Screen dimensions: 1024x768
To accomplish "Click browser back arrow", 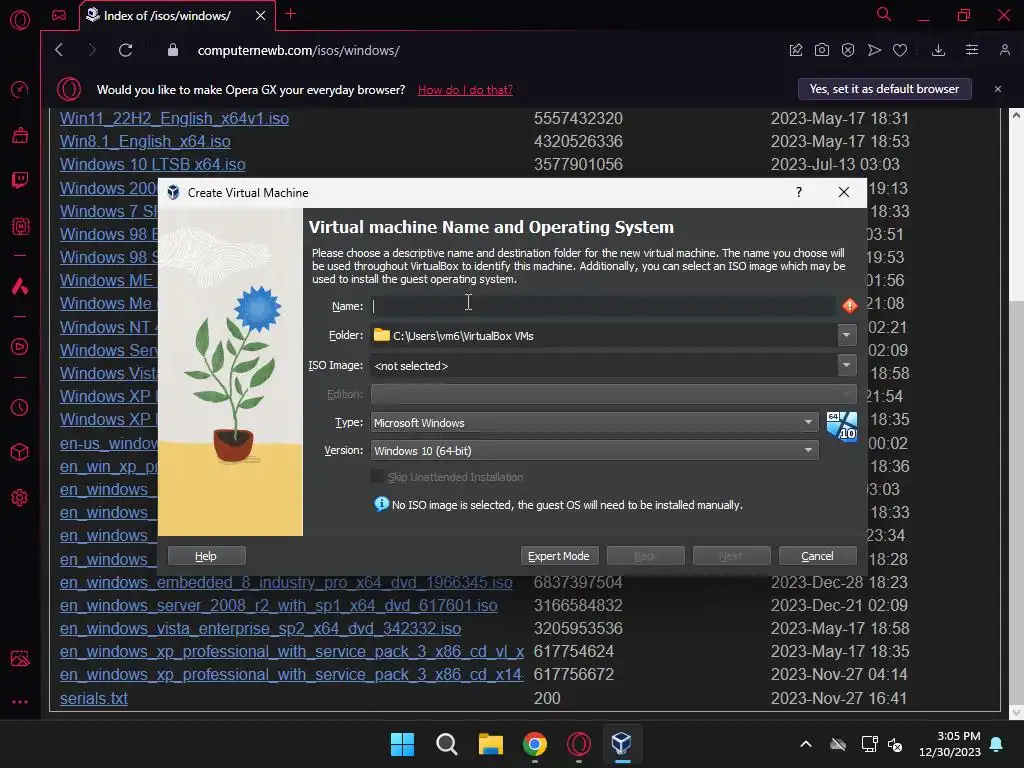I will pyautogui.click(x=59, y=50).
